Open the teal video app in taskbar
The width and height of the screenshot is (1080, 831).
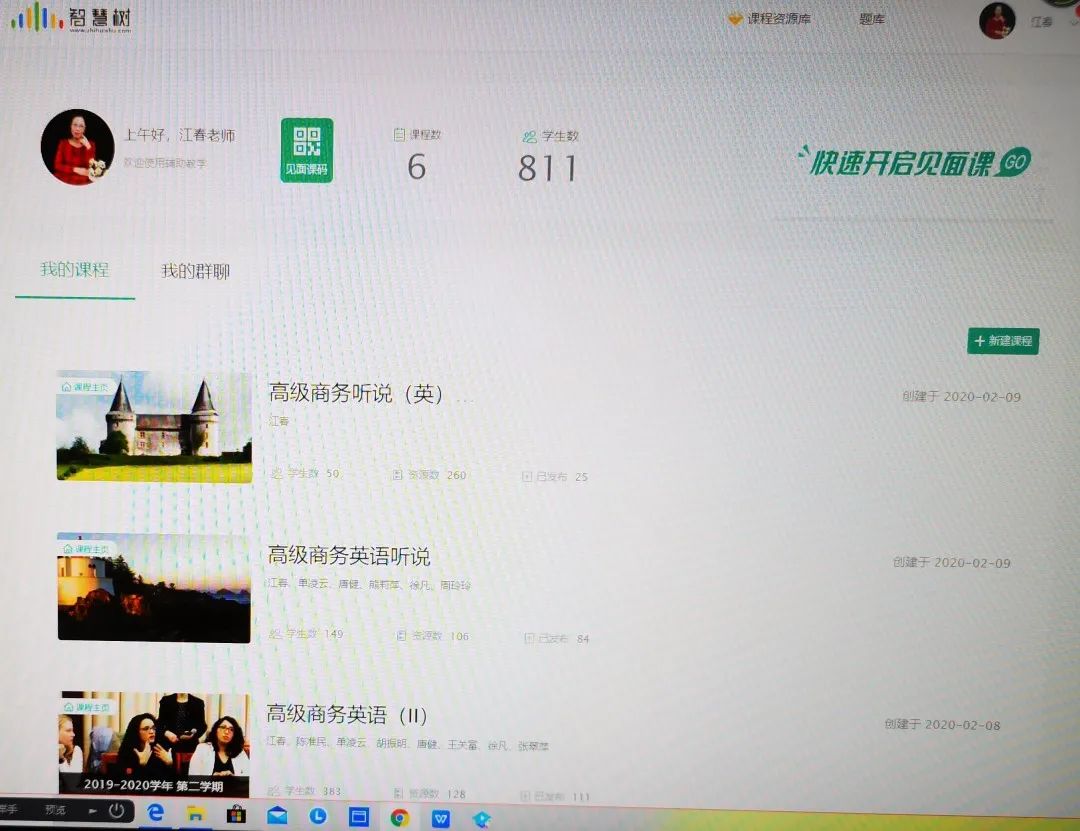[x=481, y=819]
